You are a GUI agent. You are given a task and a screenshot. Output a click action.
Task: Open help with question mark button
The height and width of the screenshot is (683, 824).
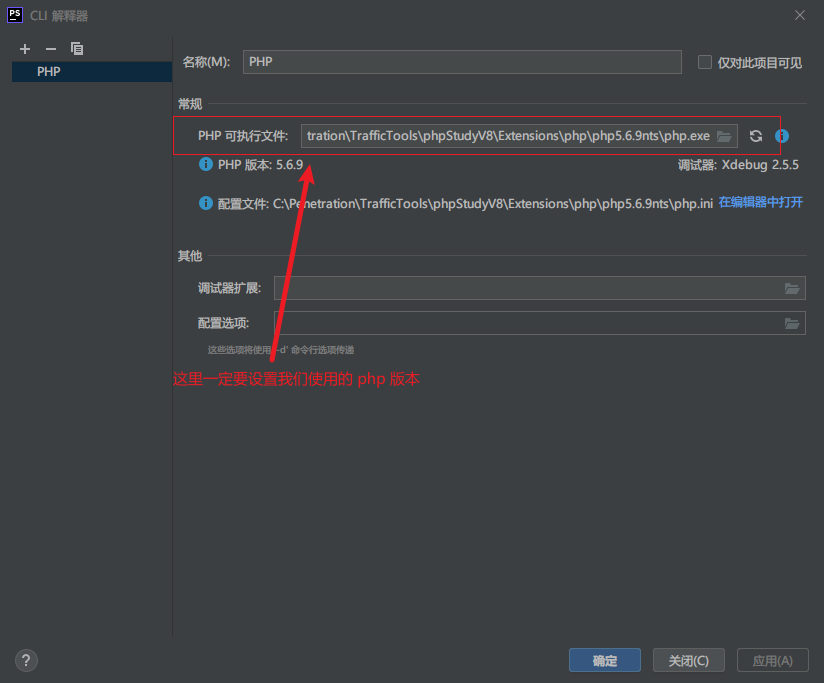[26, 660]
